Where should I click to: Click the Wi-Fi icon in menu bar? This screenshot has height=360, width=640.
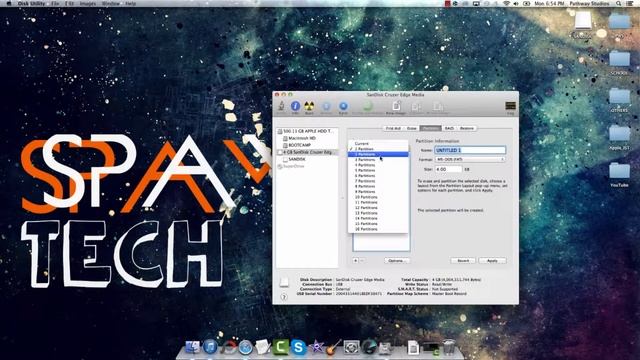coord(506,3)
